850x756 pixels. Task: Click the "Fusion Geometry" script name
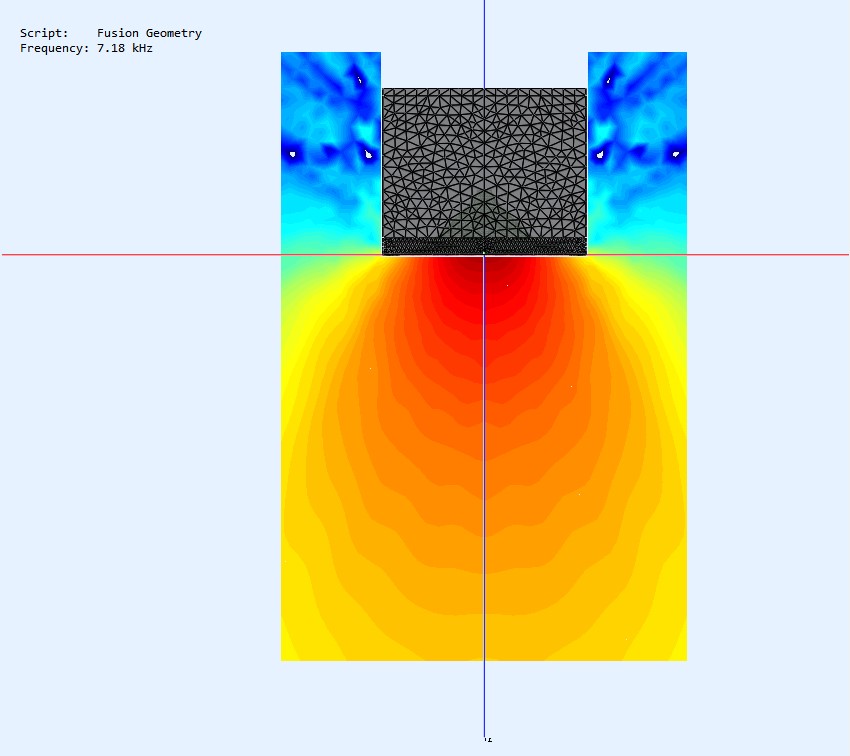[x=149, y=34]
